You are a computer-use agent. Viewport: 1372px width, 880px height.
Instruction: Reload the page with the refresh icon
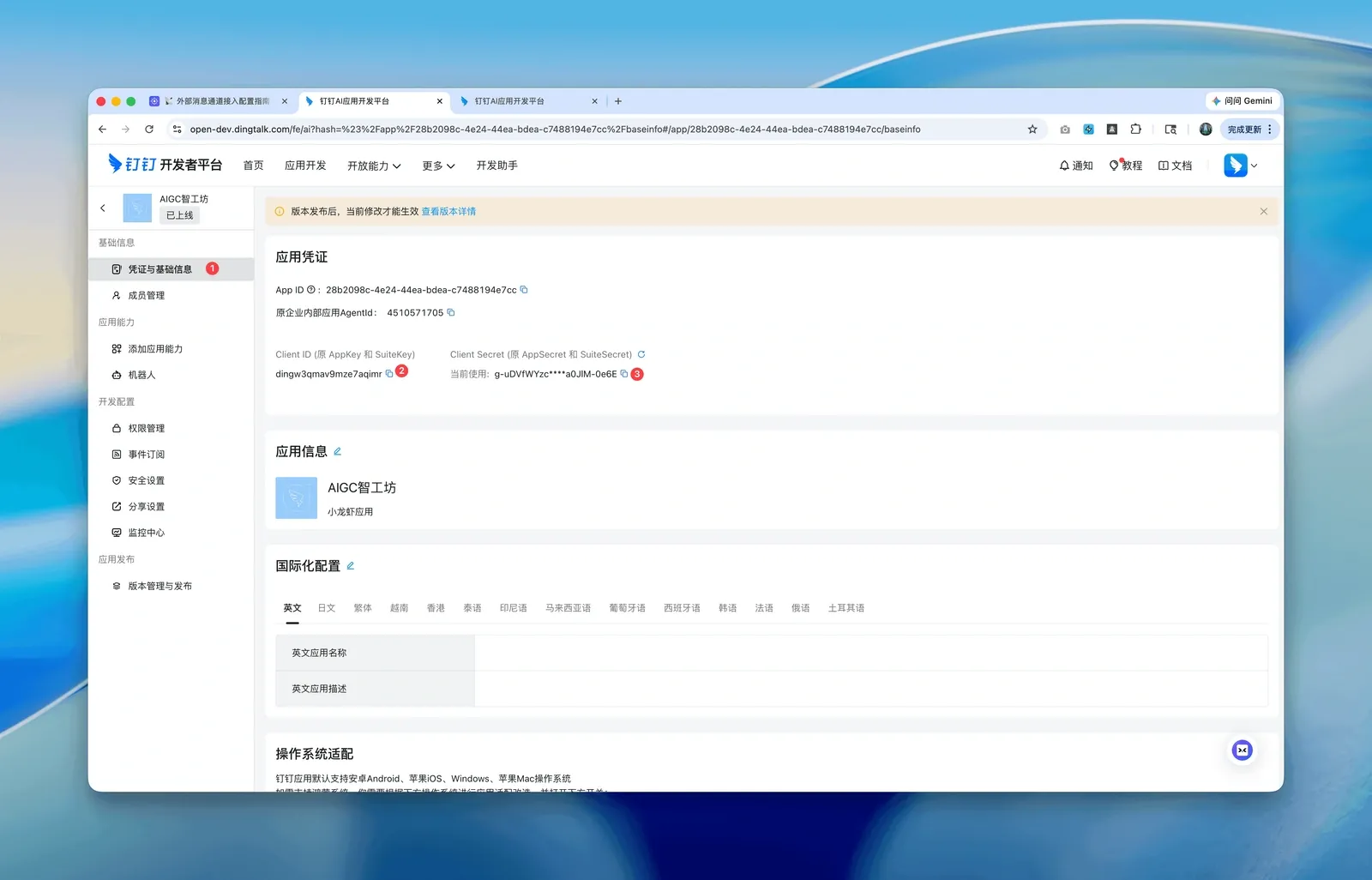(x=149, y=130)
